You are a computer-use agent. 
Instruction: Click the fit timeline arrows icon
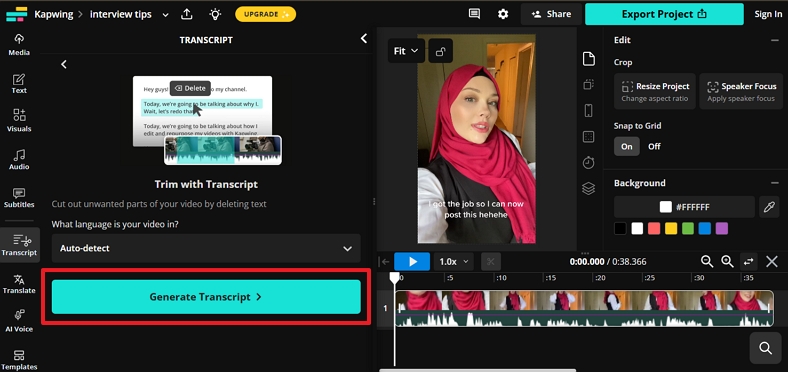click(x=749, y=261)
